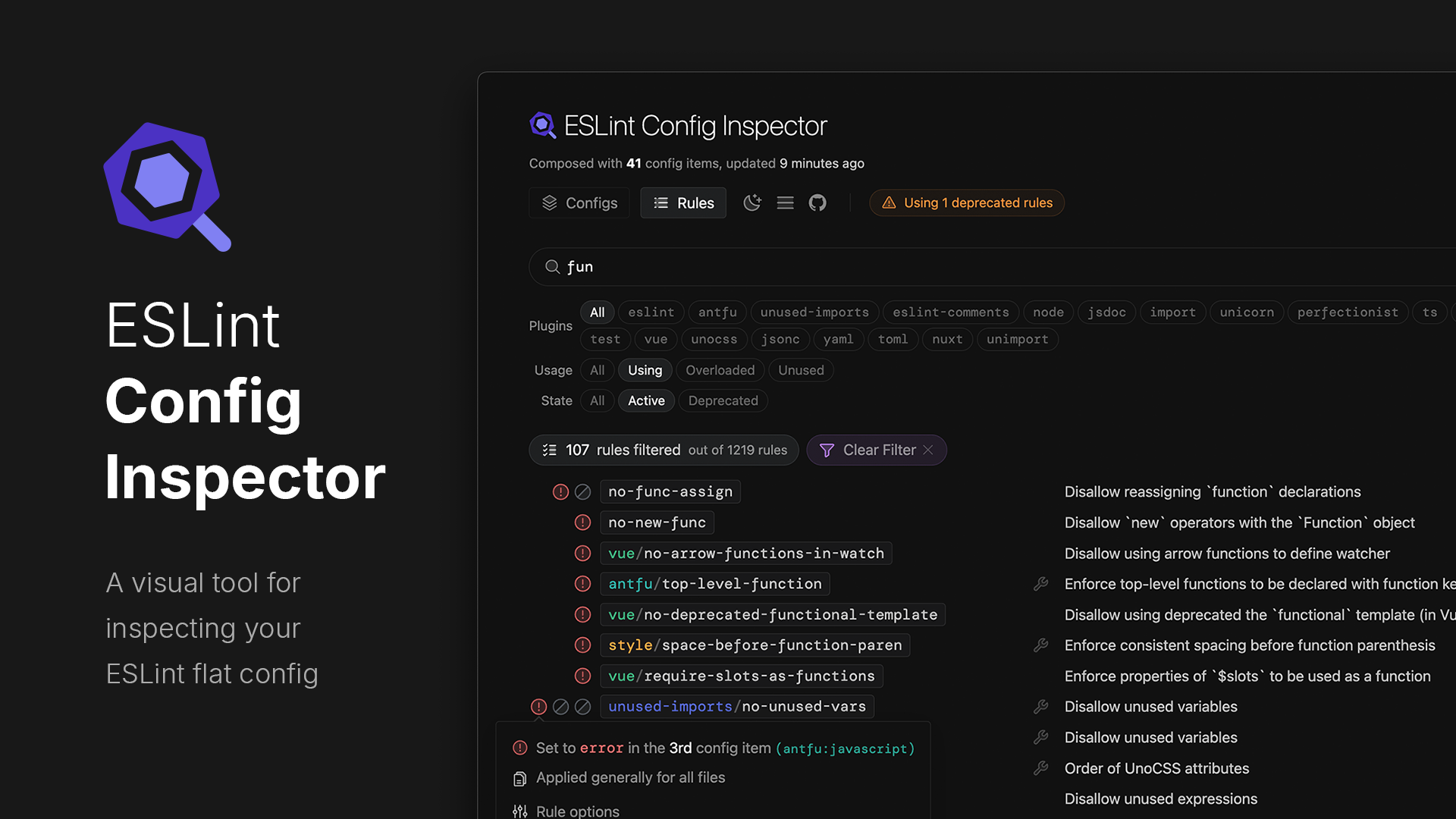Image resolution: width=1456 pixels, height=819 pixels.
Task: Click the Unused usage filter
Action: (x=801, y=370)
